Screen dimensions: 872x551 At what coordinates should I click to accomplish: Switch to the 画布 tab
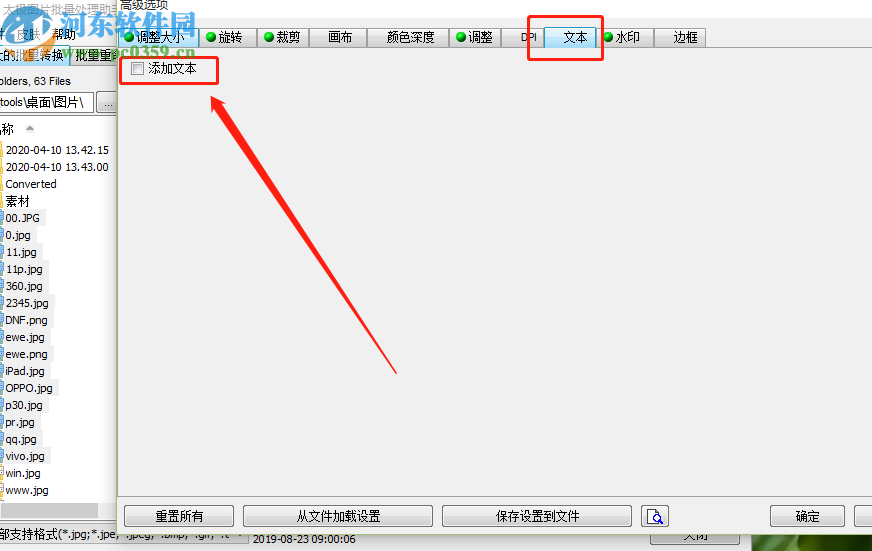[x=339, y=37]
